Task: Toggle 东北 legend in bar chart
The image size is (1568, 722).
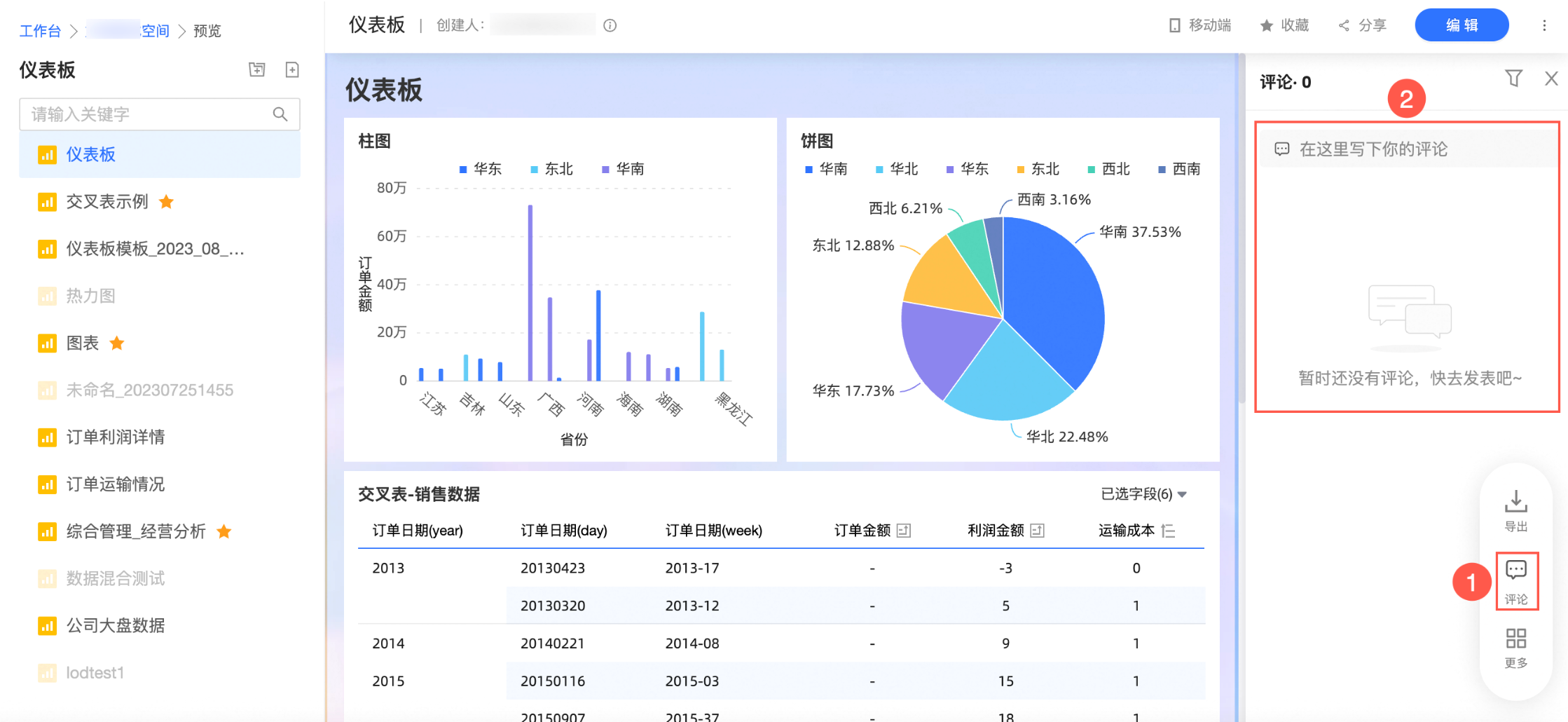Action: coord(552,169)
